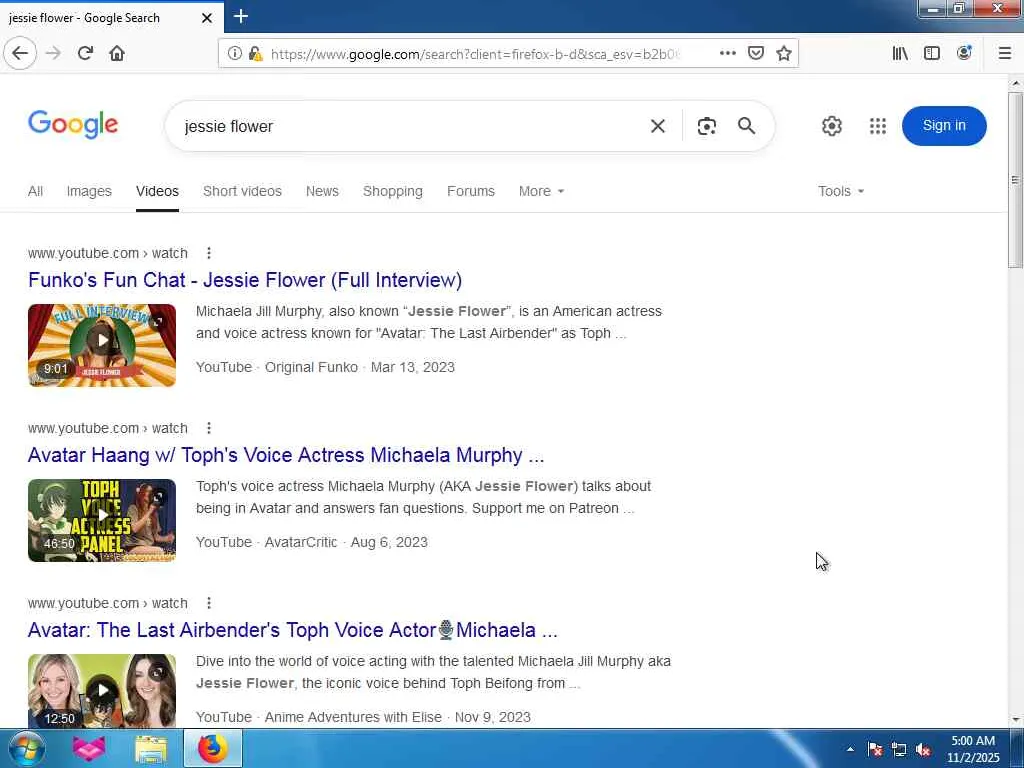This screenshot has height=768, width=1024.
Task: Click the Google logo
Action: click(73, 125)
